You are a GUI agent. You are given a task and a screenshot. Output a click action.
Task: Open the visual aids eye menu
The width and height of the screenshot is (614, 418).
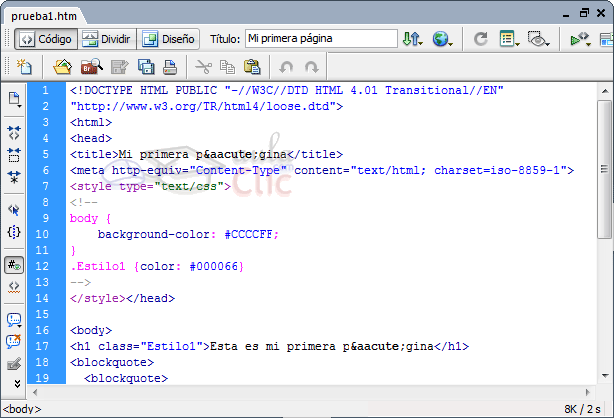click(x=540, y=40)
